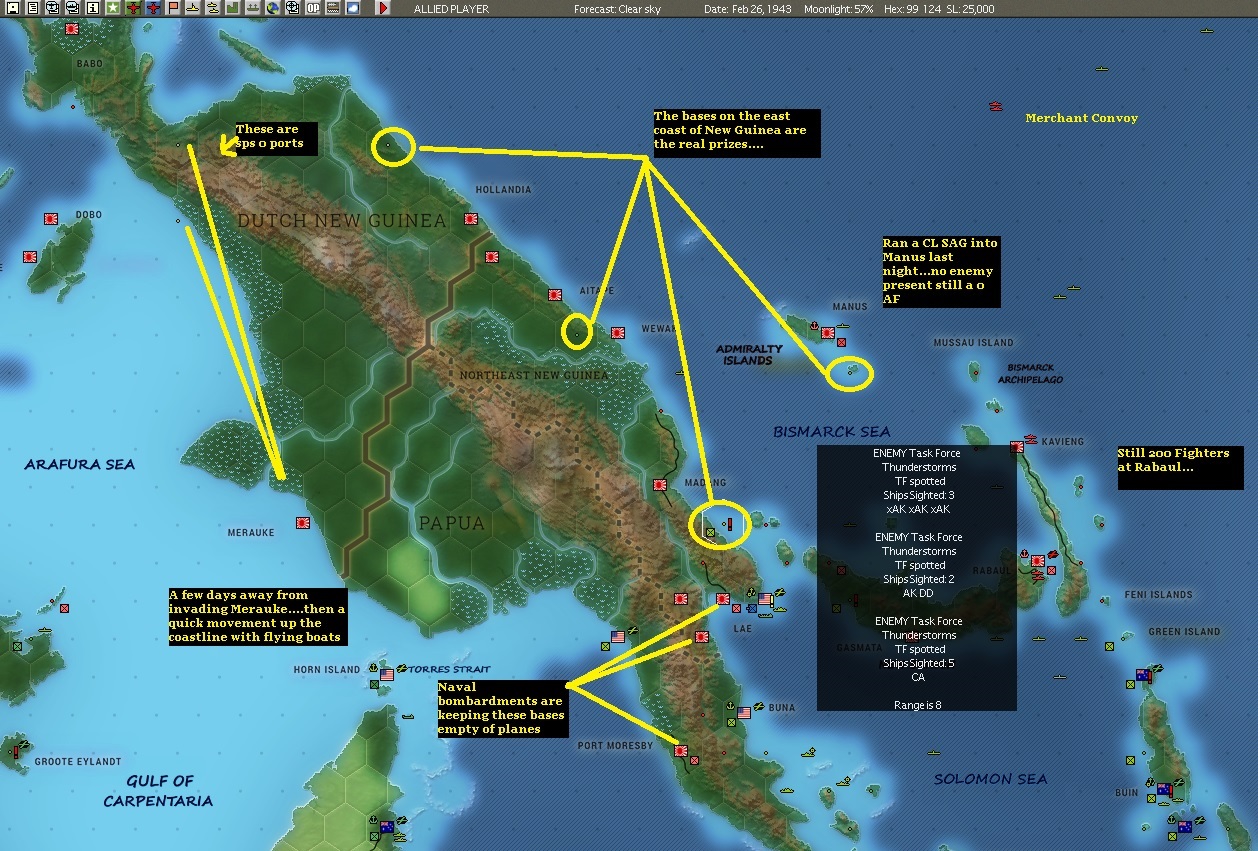Select the Japanese flag next to Aitape
Screen dimensions: 1258x851
click(x=555, y=295)
